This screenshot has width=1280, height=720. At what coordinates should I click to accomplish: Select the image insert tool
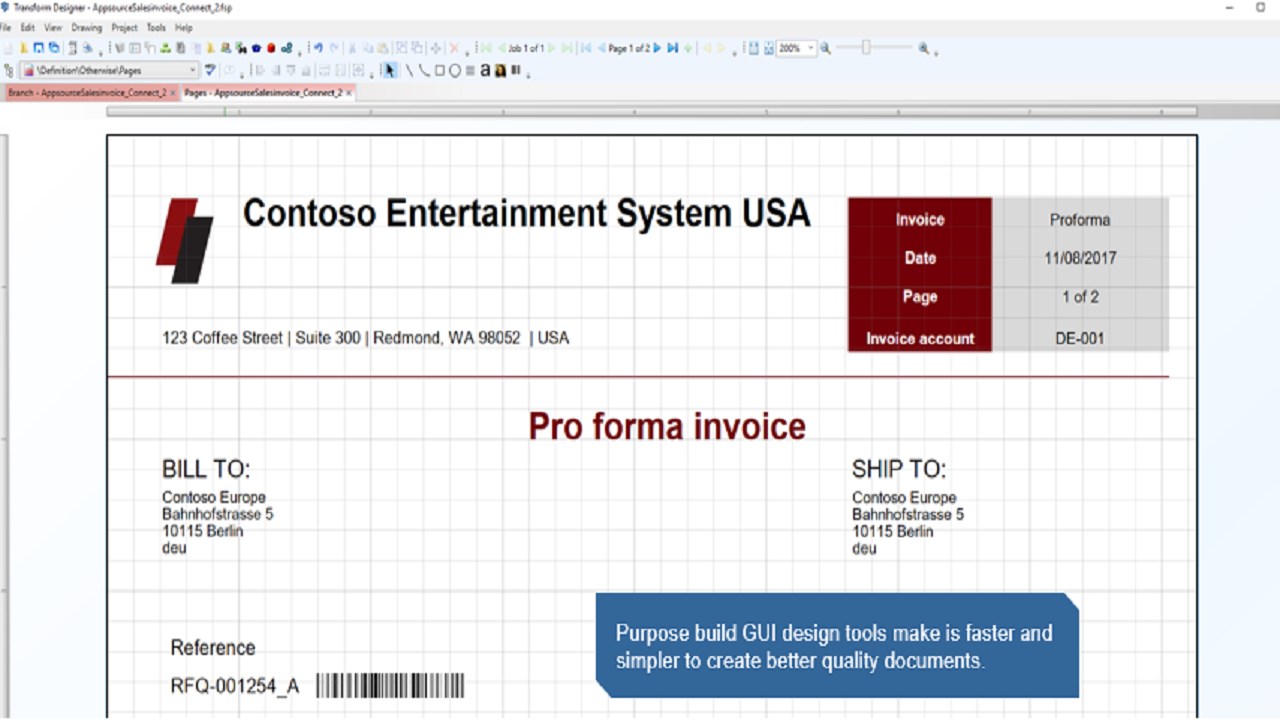click(x=499, y=70)
